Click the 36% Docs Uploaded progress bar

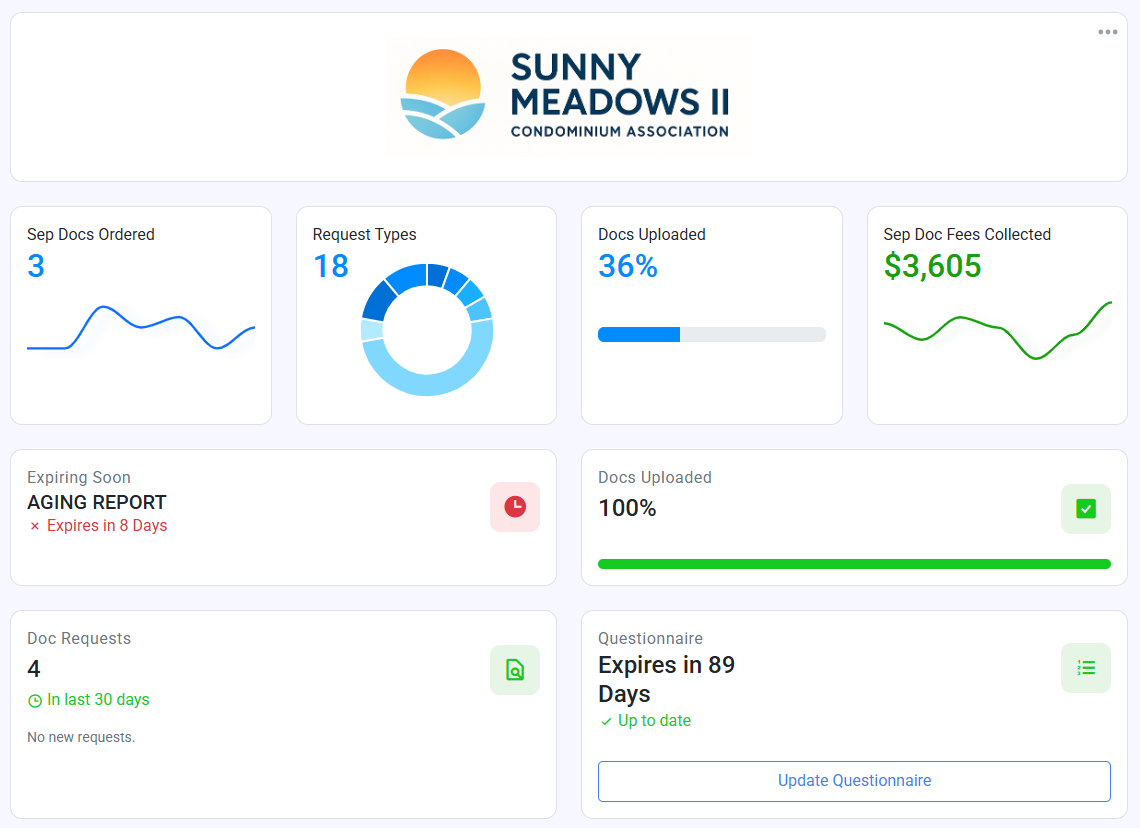(712, 334)
